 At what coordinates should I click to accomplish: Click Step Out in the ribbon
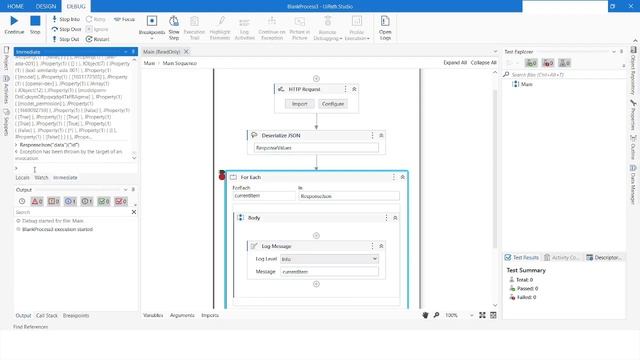coord(65,39)
